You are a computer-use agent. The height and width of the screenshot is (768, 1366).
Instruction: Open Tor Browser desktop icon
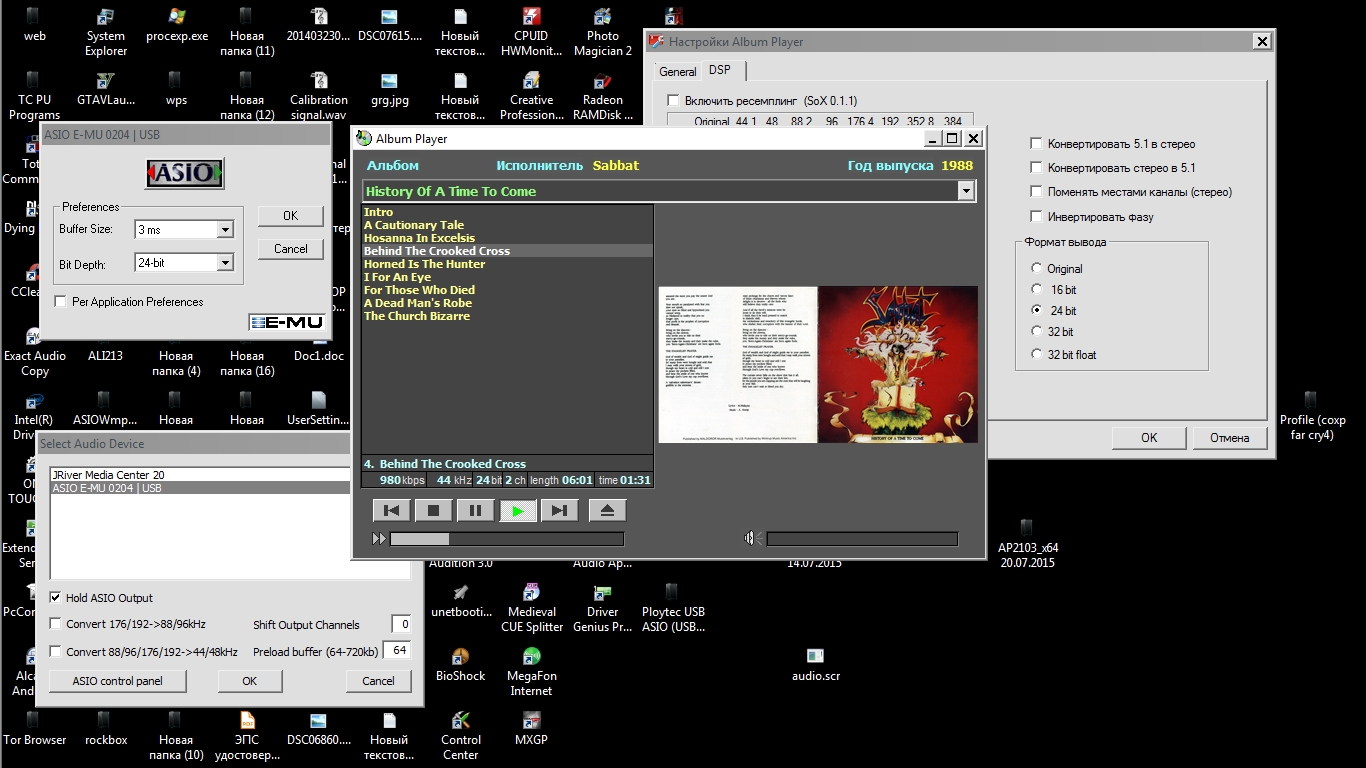tap(35, 729)
